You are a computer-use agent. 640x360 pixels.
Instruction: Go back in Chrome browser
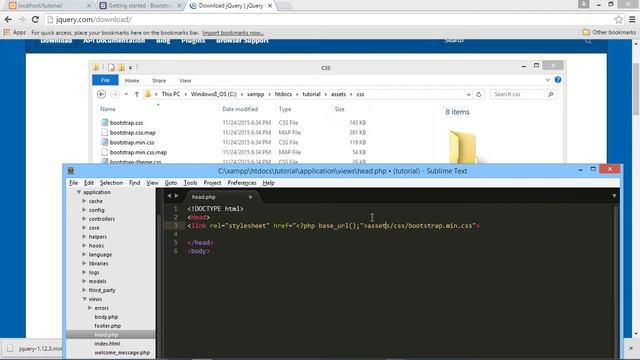click(x=8, y=19)
